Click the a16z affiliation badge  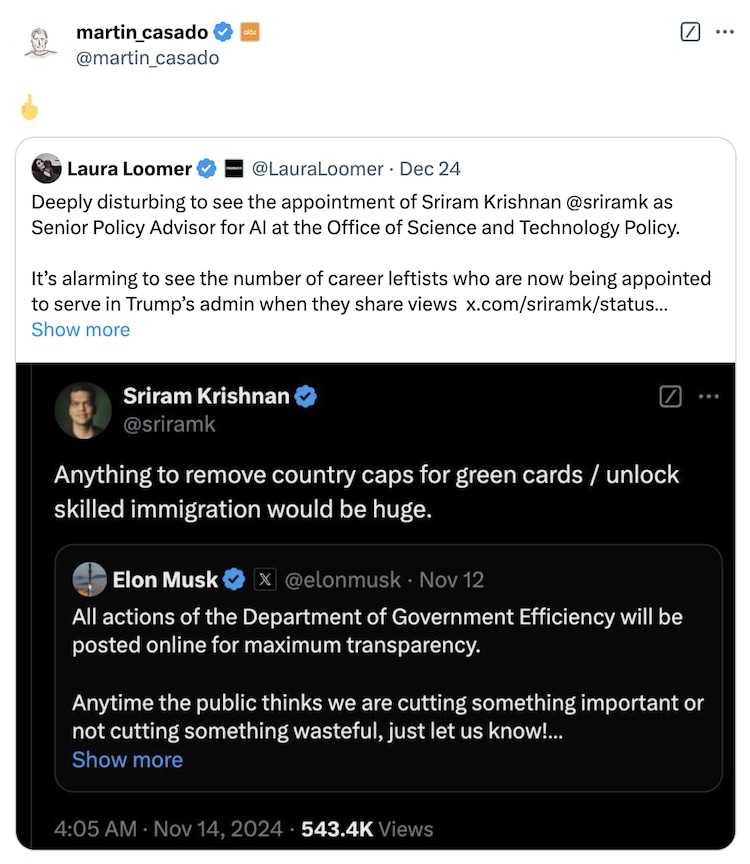pos(250,32)
